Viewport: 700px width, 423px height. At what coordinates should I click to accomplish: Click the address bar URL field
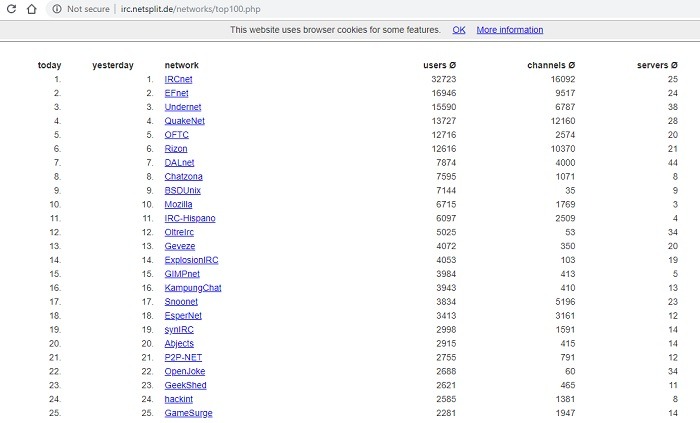click(x=191, y=9)
